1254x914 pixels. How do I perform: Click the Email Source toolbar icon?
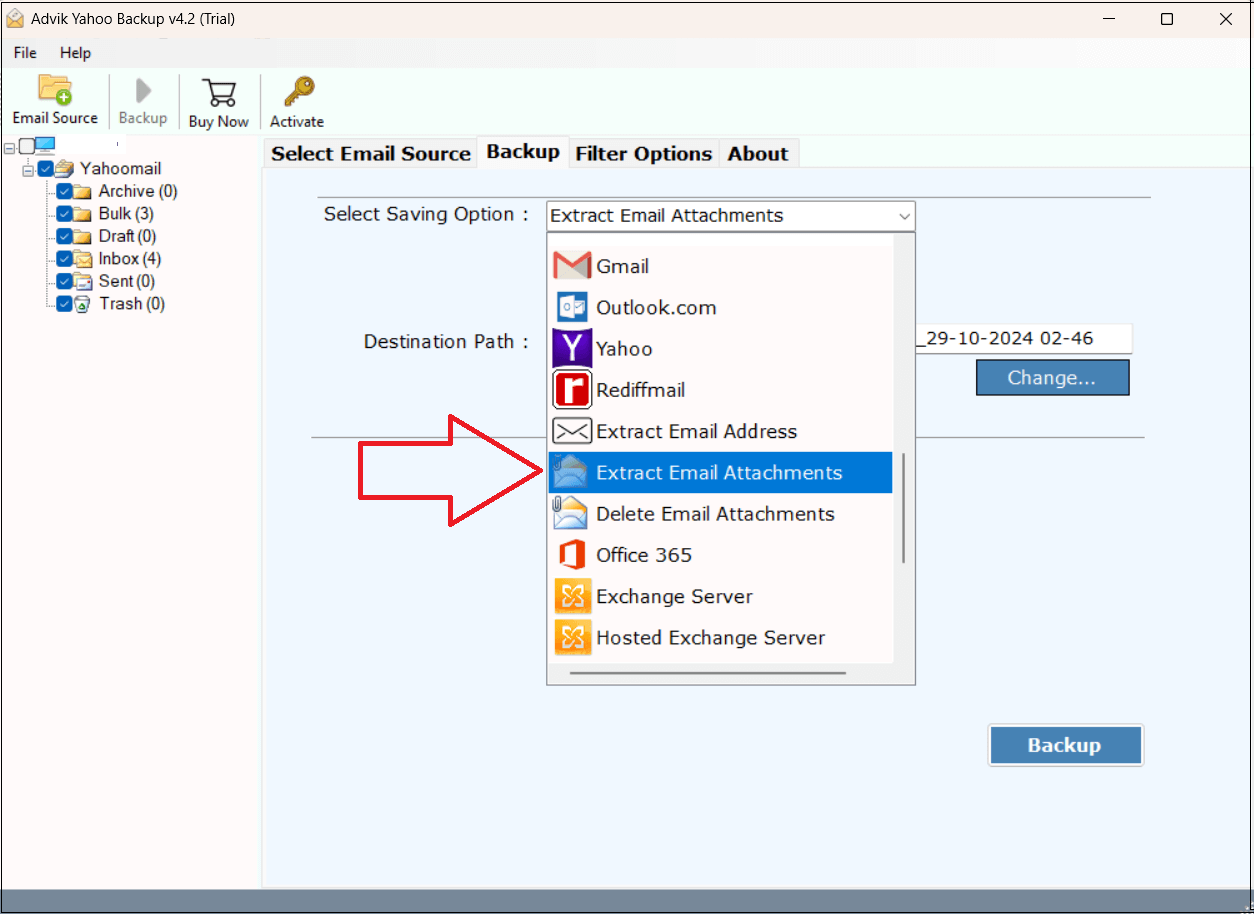tap(55, 89)
